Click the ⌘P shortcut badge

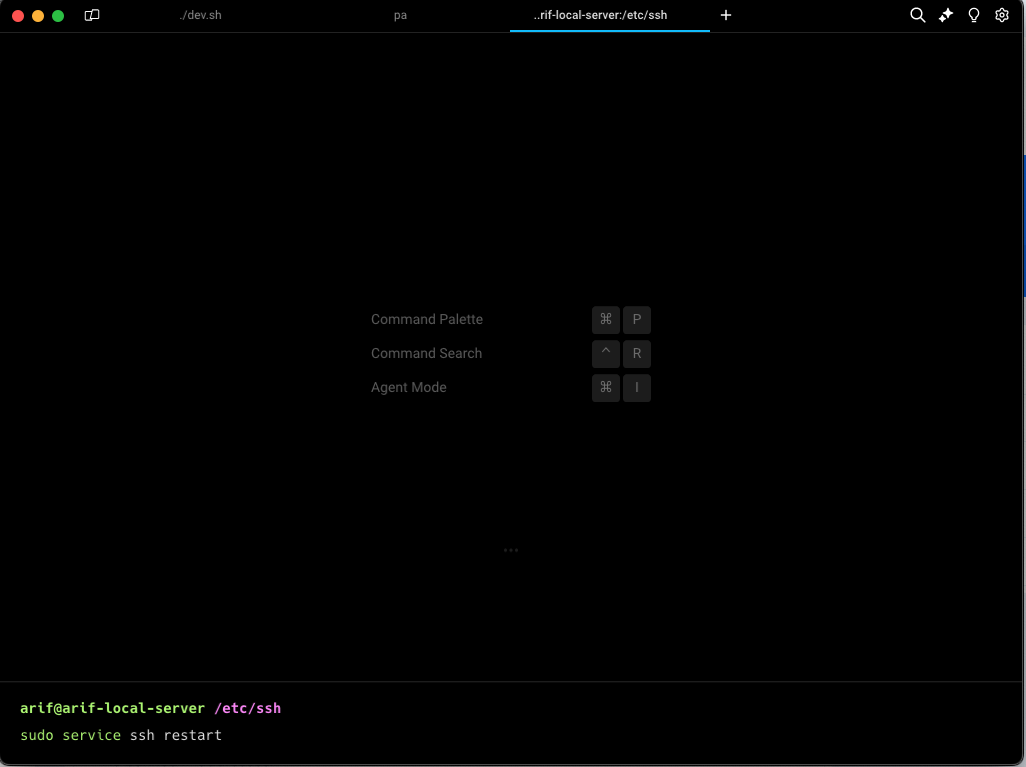pos(621,319)
